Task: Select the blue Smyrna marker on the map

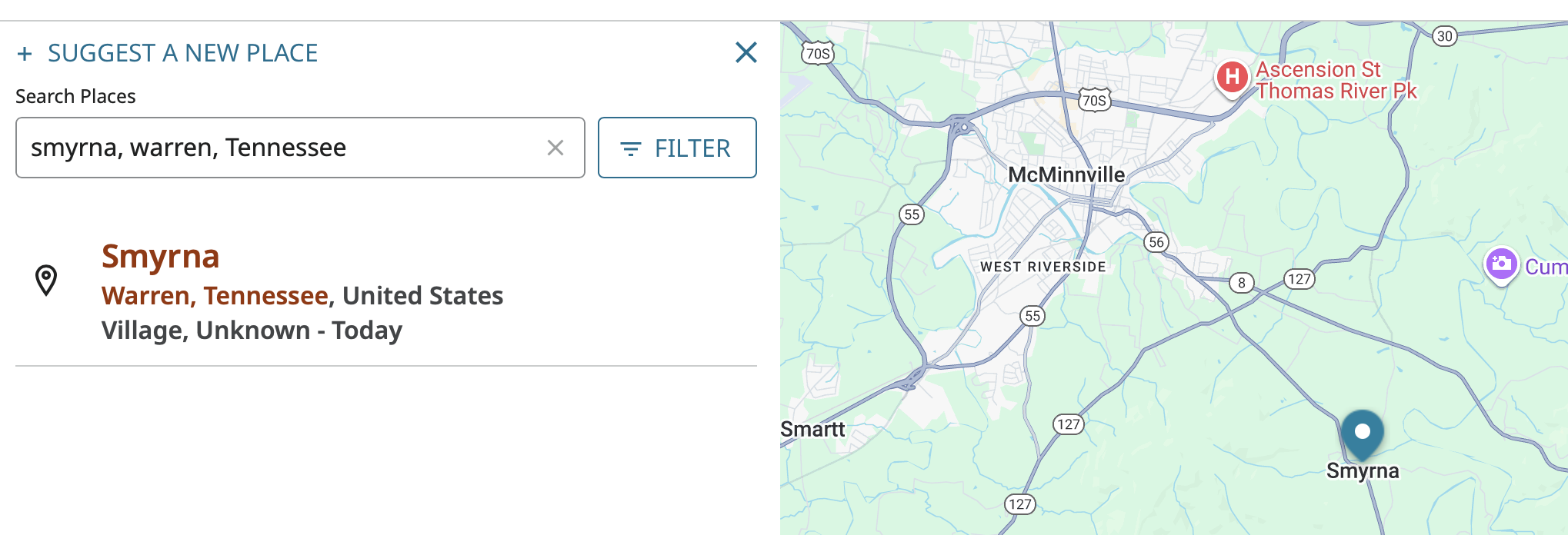Action: tap(1362, 433)
